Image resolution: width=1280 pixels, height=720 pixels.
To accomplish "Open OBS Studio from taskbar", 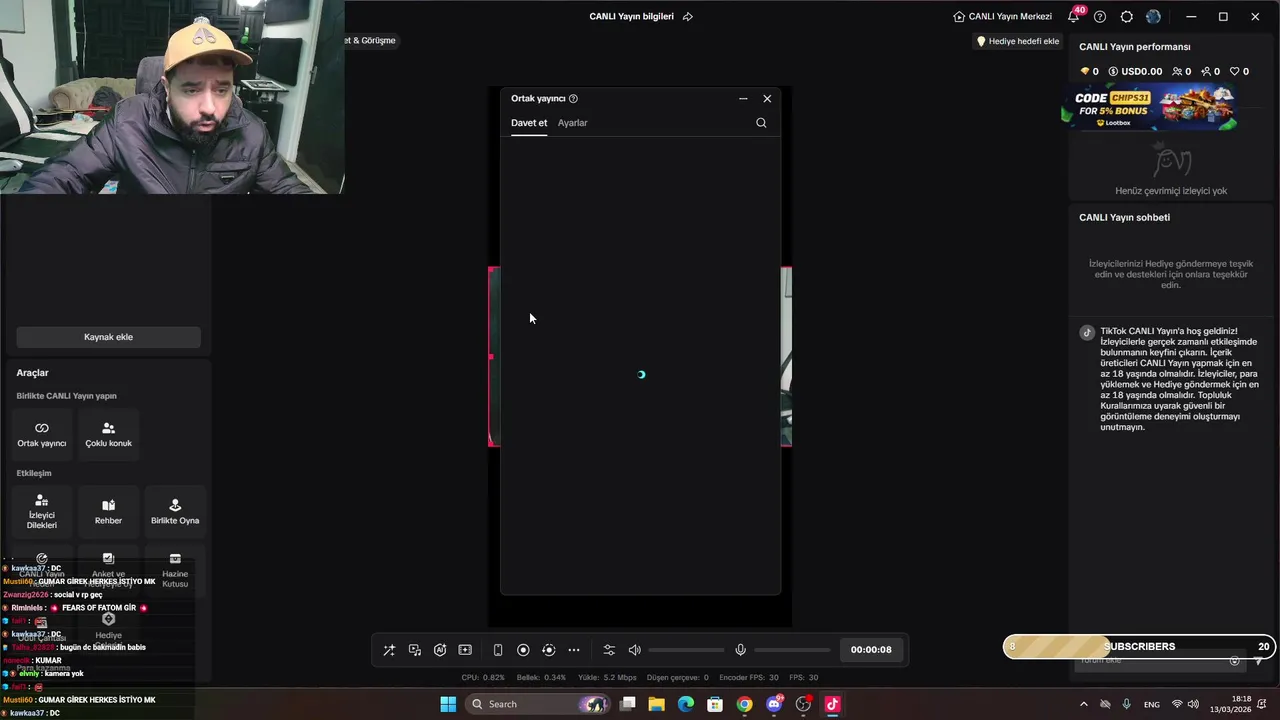I will [803, 704].
